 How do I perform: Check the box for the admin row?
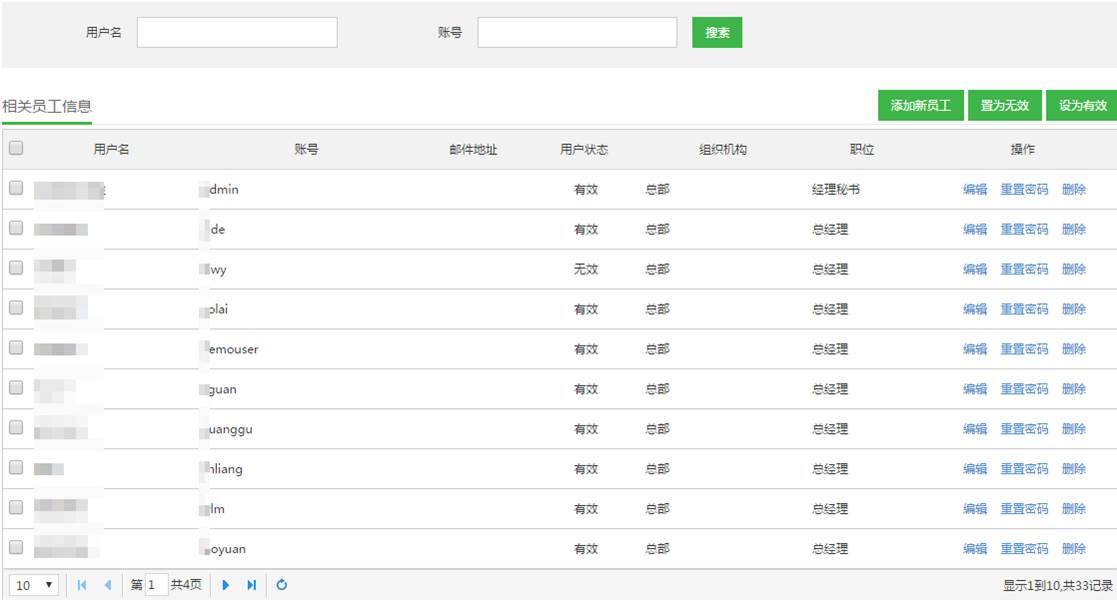tap(16, 188)
